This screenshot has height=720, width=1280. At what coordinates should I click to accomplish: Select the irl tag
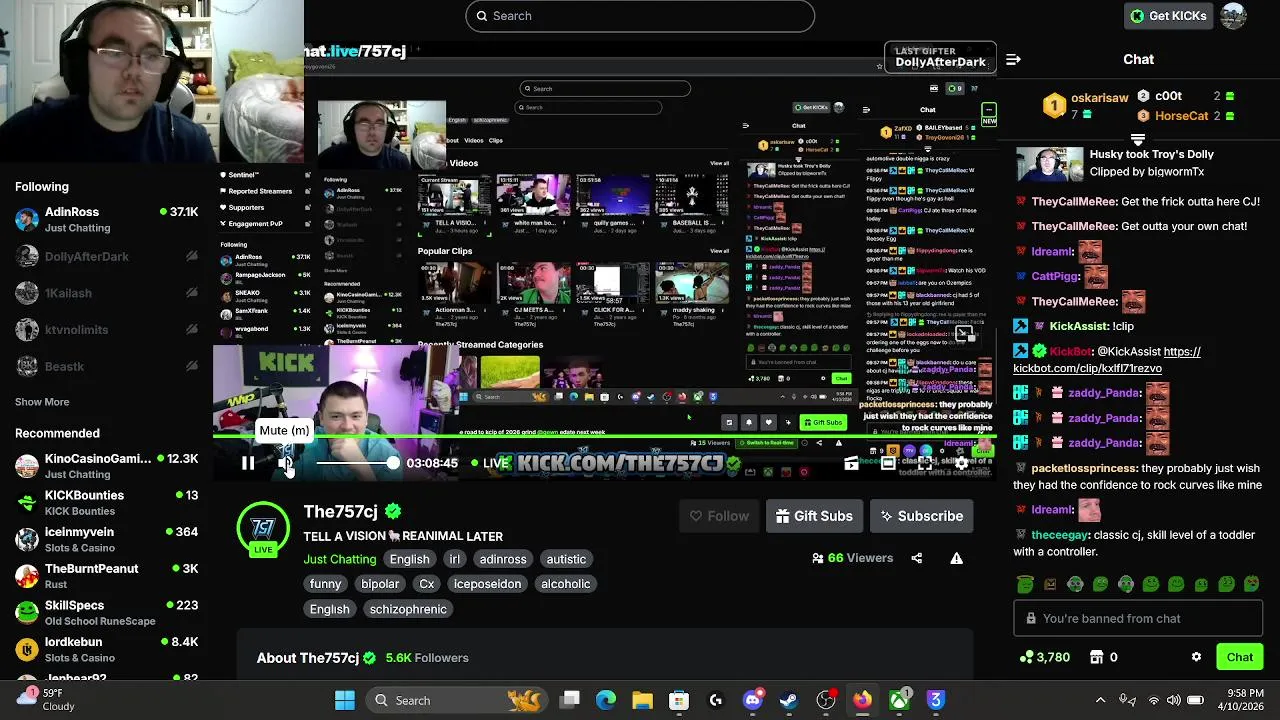click(455, 559)
